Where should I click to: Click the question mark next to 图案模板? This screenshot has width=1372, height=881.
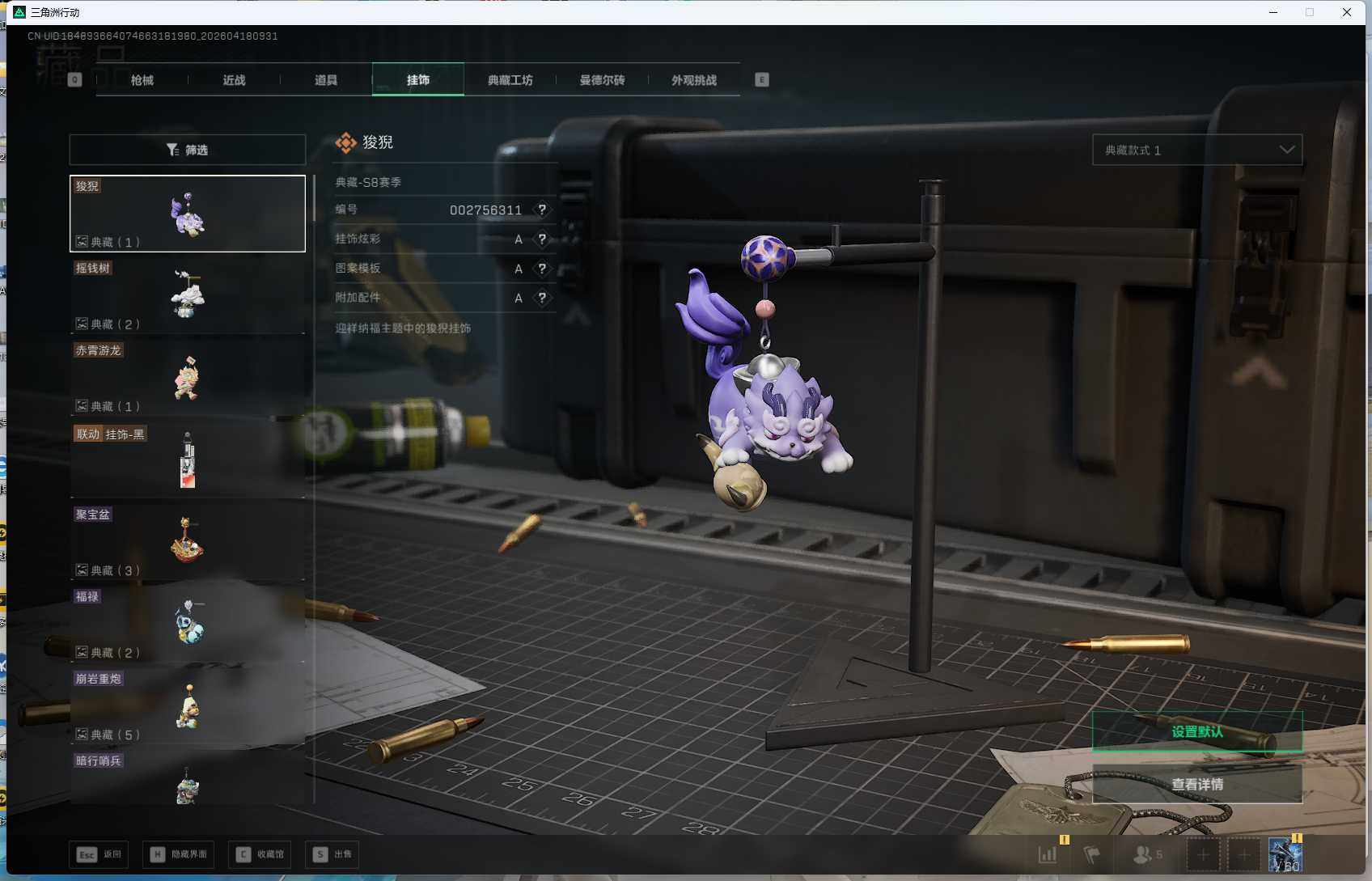pyautogui.click(x=542, y=269)
